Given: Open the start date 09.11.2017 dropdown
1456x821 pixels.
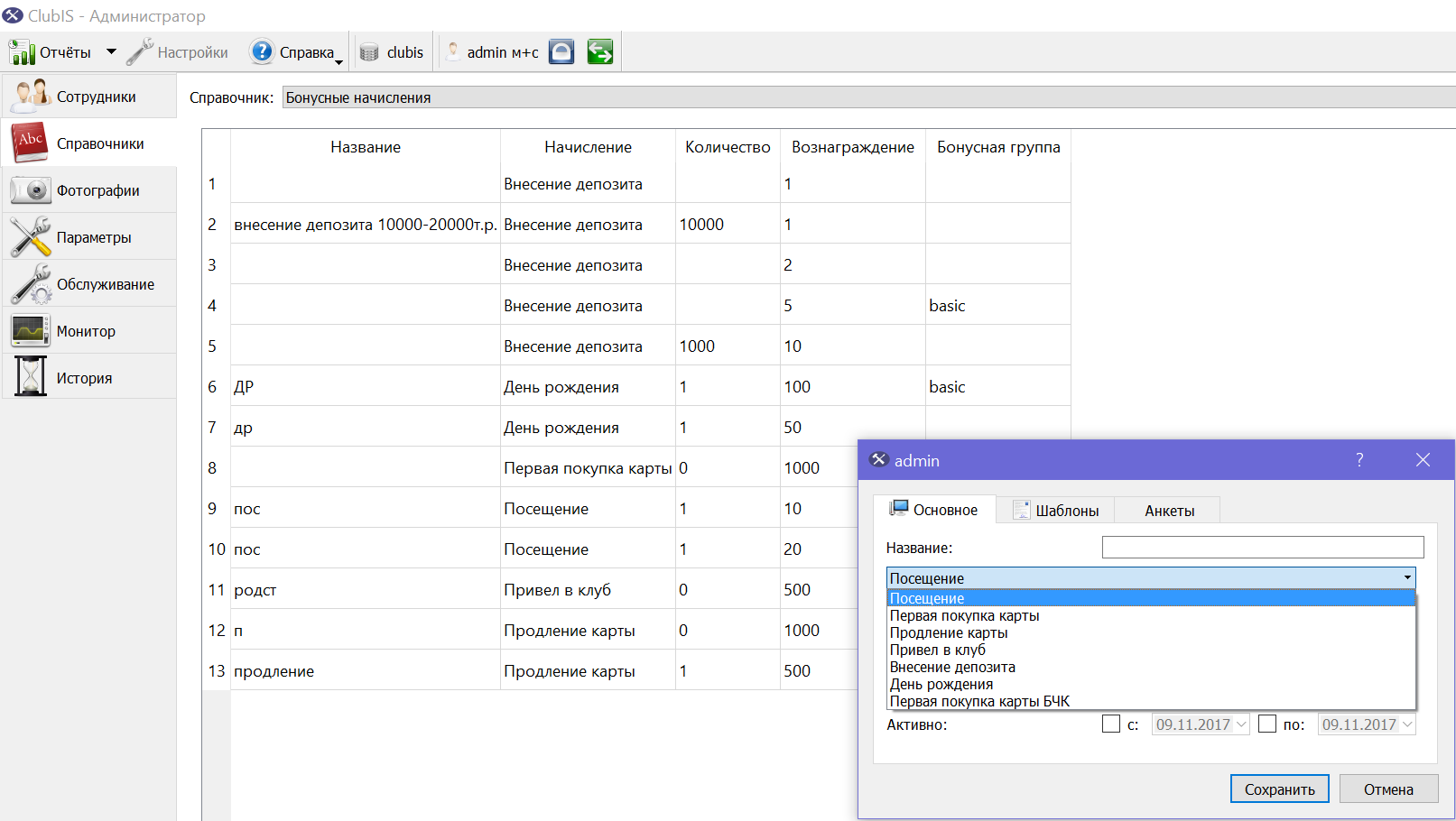Looking at the screenshot, I should click(1242, 724).
